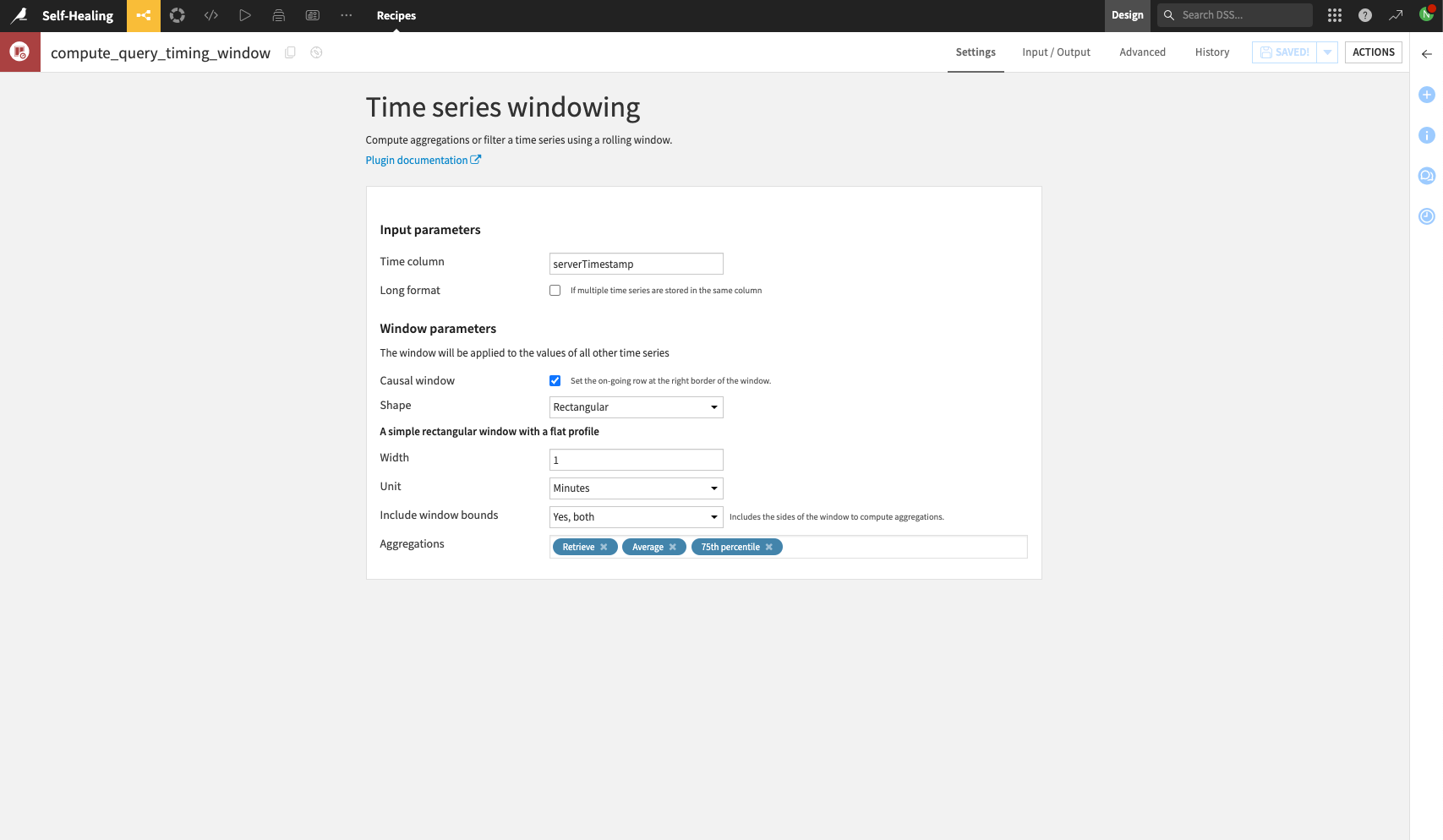This screenshot has width=1443, height=840.
Task: Click the Jobs play icon in the navigation
Action: tap(245, 15)
